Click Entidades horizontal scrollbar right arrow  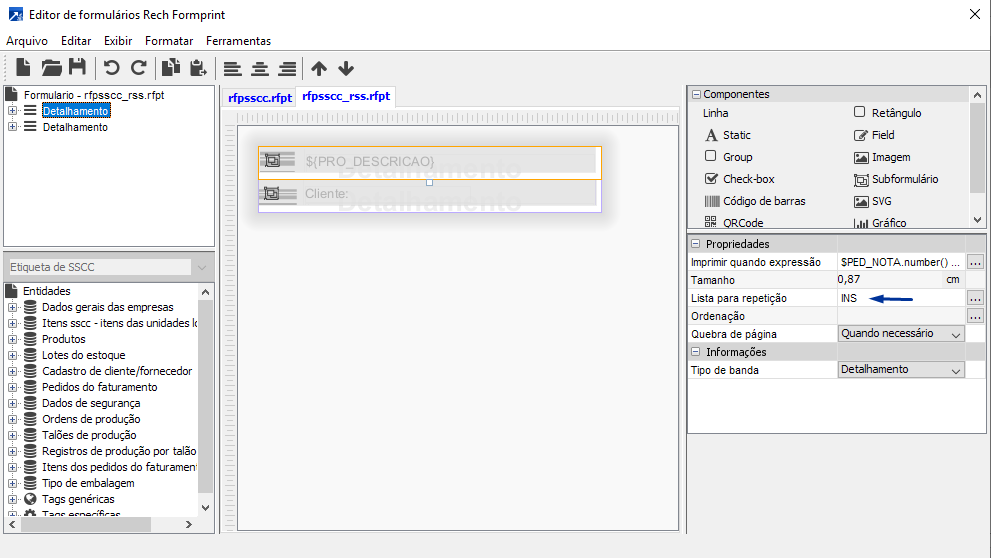[x=188, y=525]
